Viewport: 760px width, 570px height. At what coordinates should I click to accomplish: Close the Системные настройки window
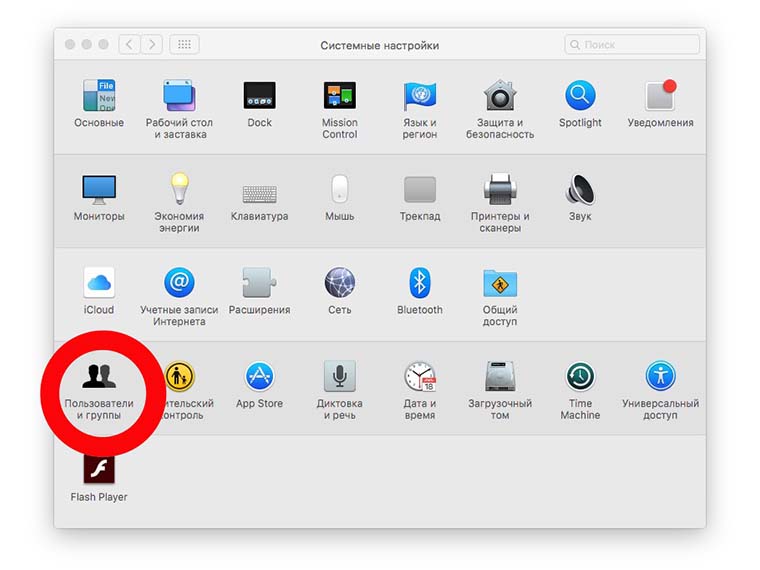[x=70, y=45]
